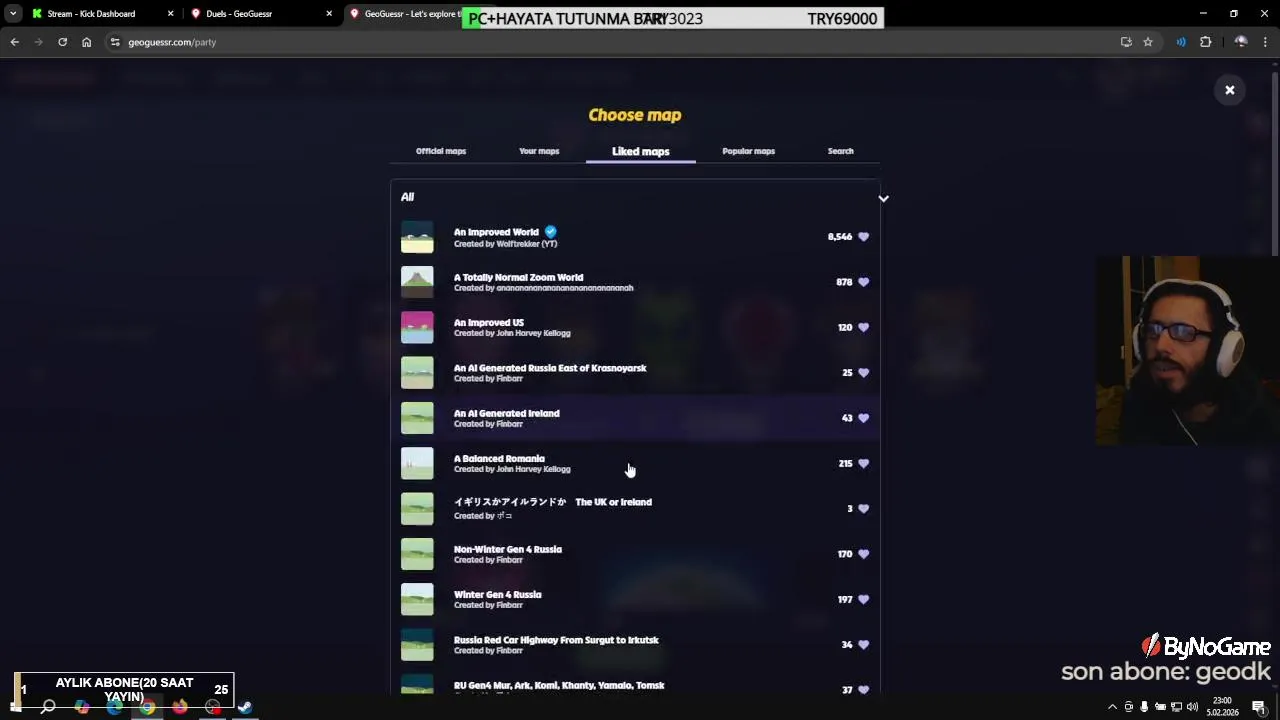The width and height of the screenshot is (1280, 720).
Task: Select A Balanced Romania map thumbnail
Action: (417, 463)
